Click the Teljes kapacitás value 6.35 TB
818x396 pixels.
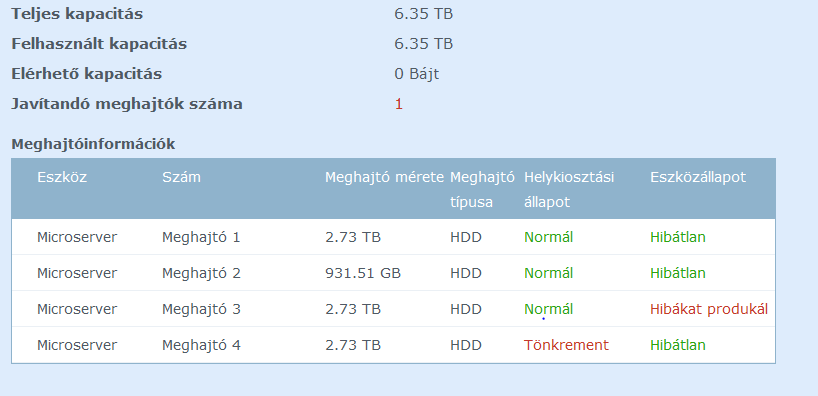click(x=424, y=14)
